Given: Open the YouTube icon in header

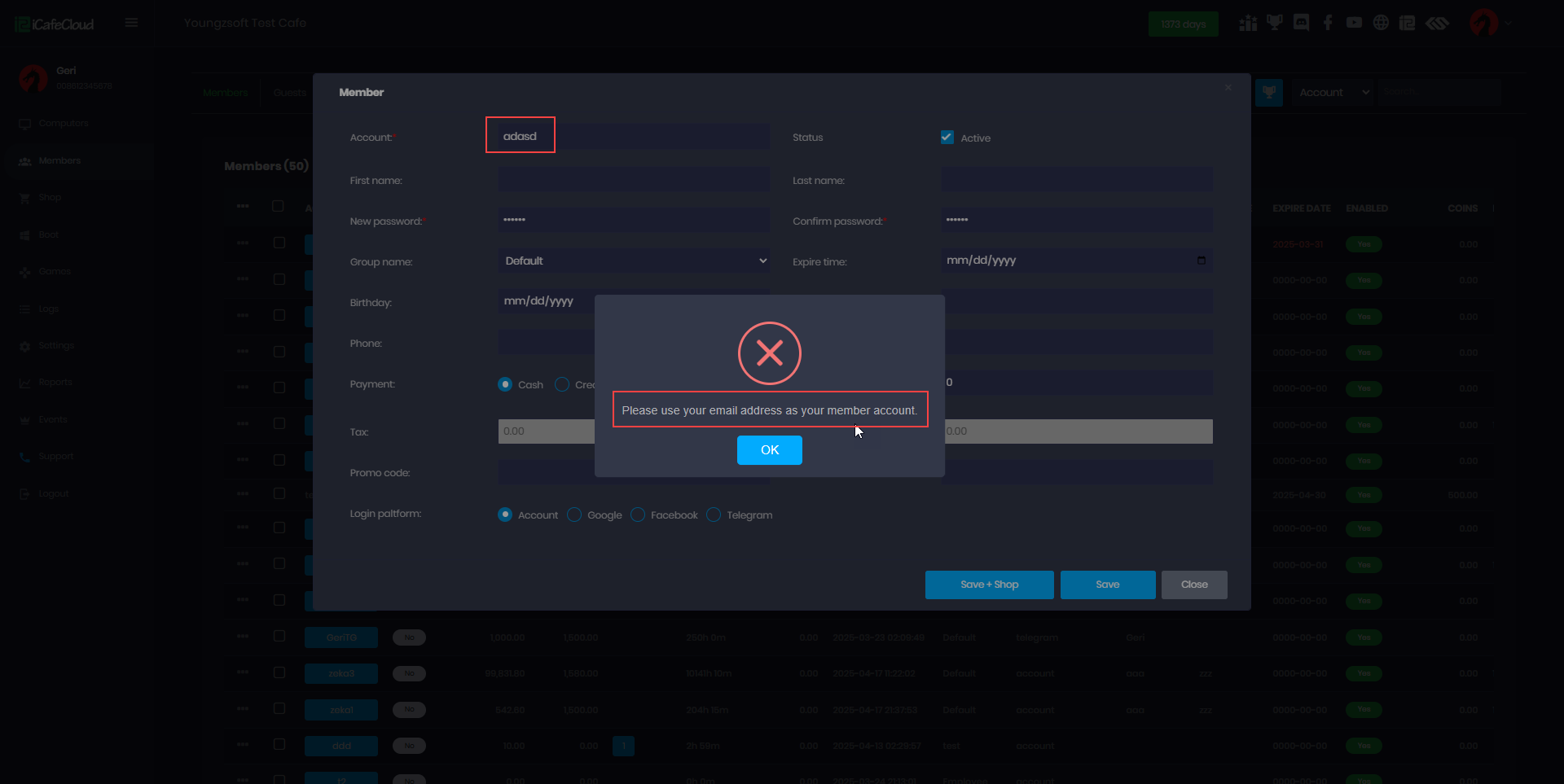Looking at the screenshot, I should 1354,23.
